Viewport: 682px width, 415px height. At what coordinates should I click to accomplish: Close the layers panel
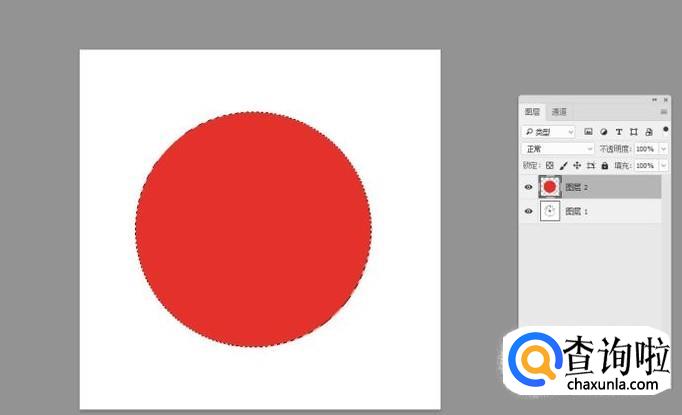(665, 100)
